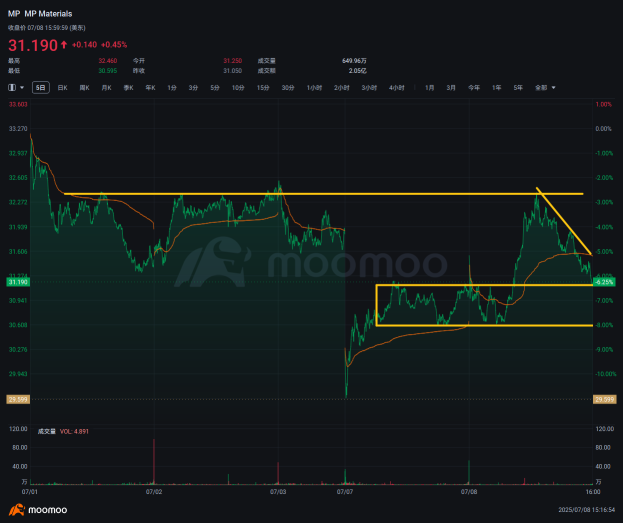Click the 33.603 top price axis label

point(18,104)
